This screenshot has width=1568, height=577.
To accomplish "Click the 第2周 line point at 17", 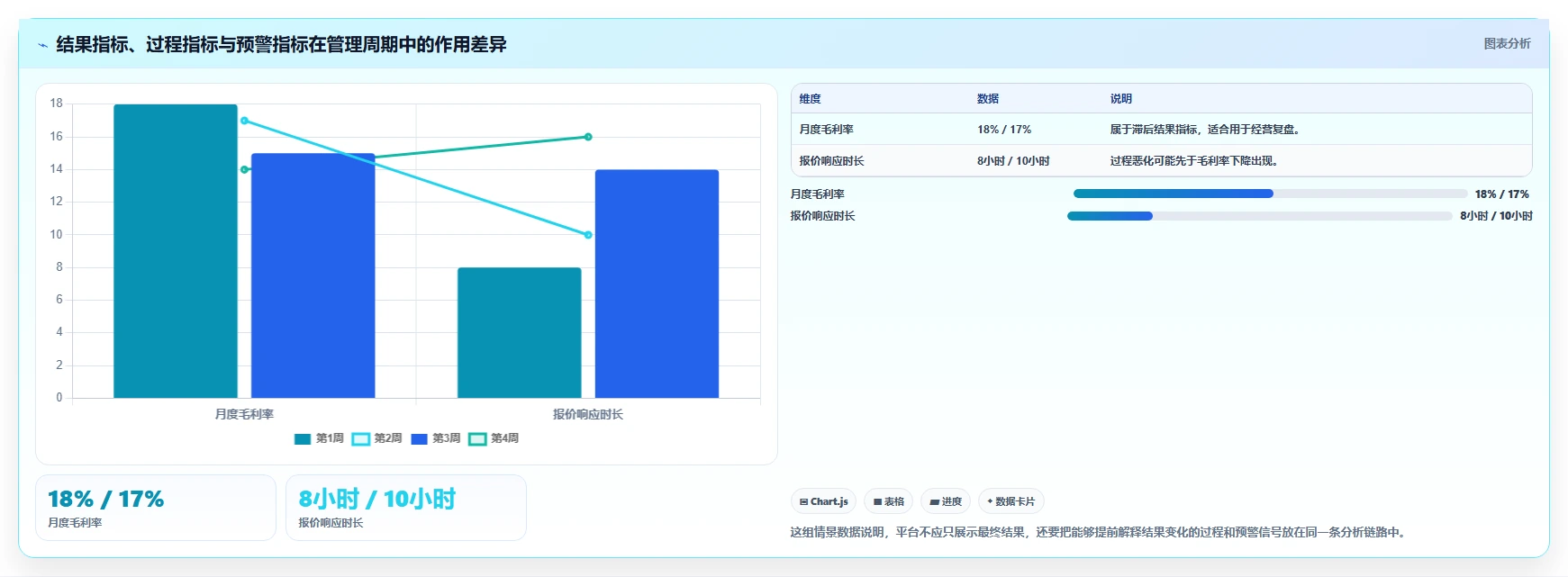I will tap(244, 121).
